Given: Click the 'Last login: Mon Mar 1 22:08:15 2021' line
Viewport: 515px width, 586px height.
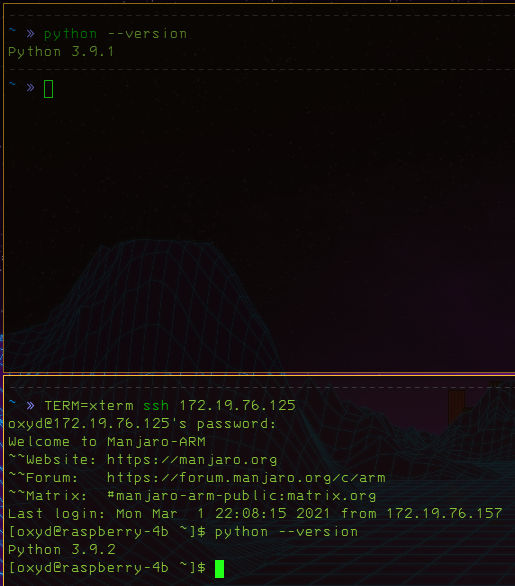Looking at the screenshot, I should pyautogui.click(x=255, y=513).
